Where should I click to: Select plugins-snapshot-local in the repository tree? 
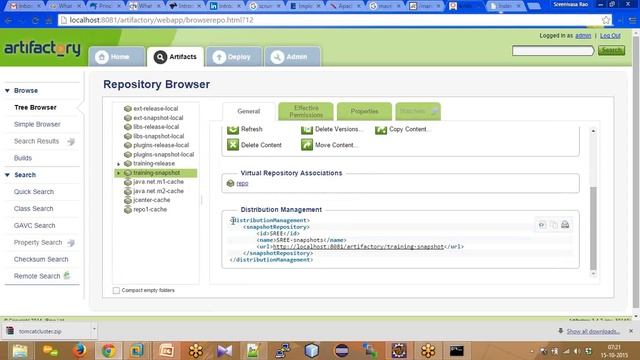(x=163, y=154)
